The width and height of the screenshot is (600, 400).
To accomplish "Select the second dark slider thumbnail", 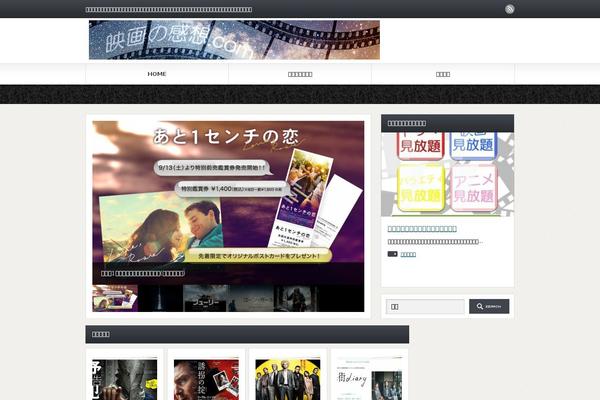I will 160,298.
